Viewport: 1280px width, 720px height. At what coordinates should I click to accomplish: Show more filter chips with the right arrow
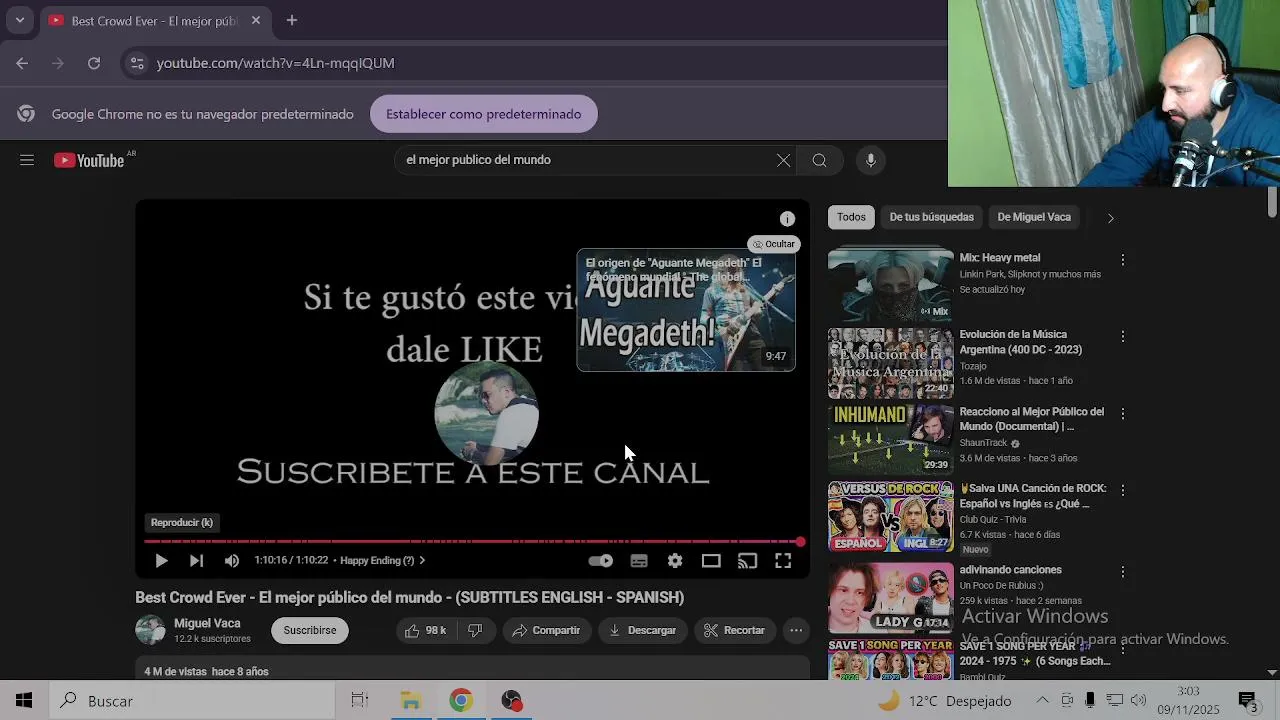(x=1110, y=218)
